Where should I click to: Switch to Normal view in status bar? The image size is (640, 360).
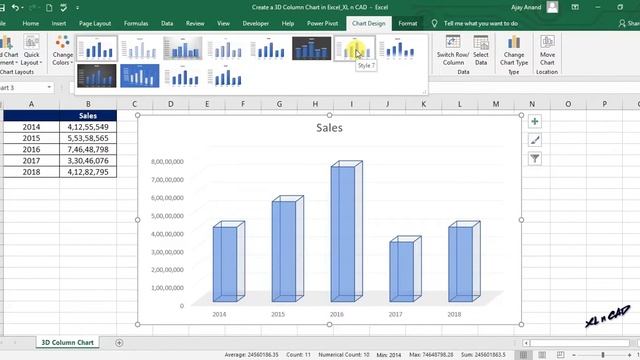point(523,355)
